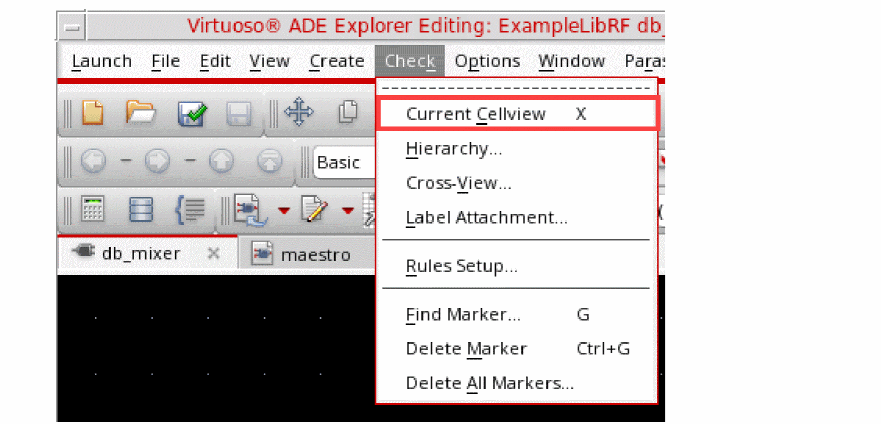Open the Basic workspace combo box

click(x=344, y=163)
